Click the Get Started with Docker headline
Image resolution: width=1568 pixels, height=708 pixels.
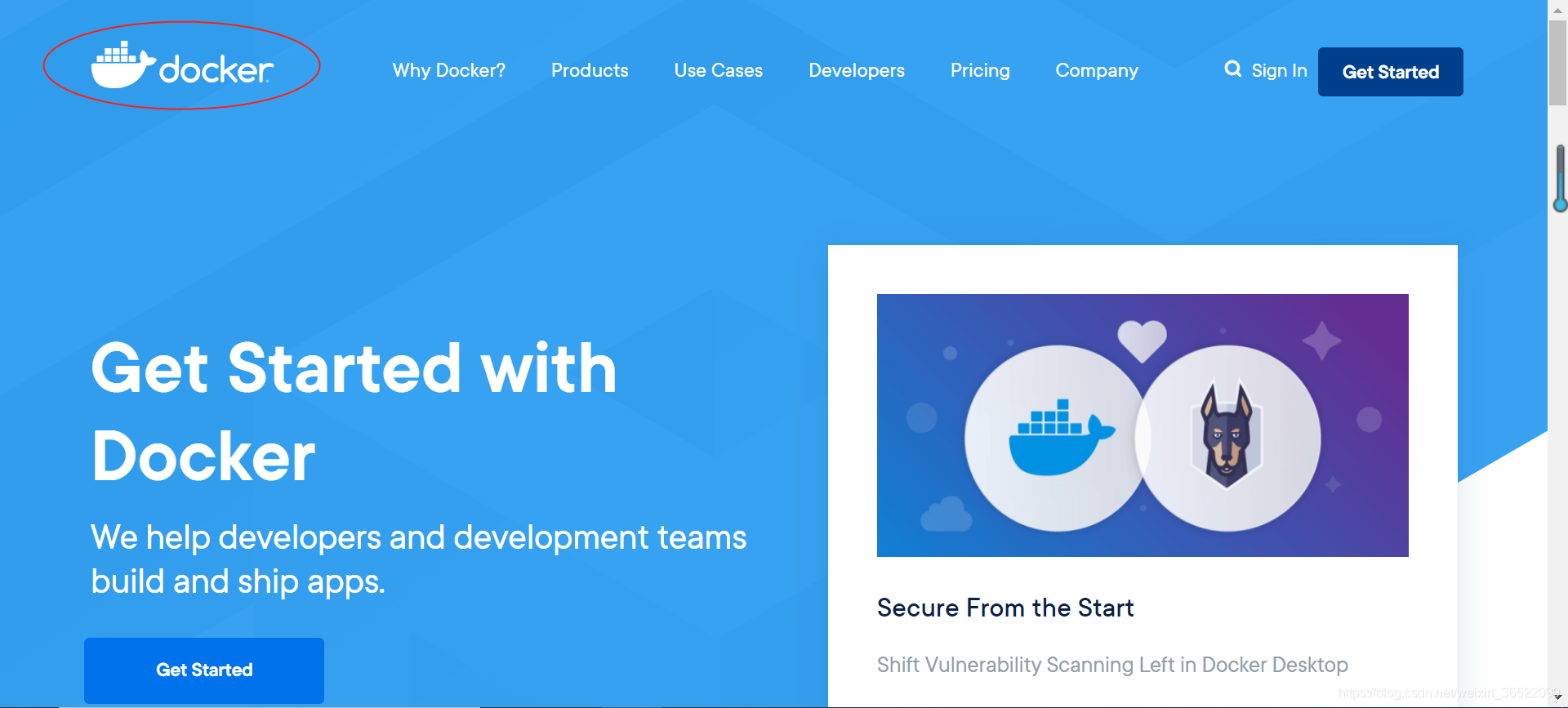[x=354, y=412]
